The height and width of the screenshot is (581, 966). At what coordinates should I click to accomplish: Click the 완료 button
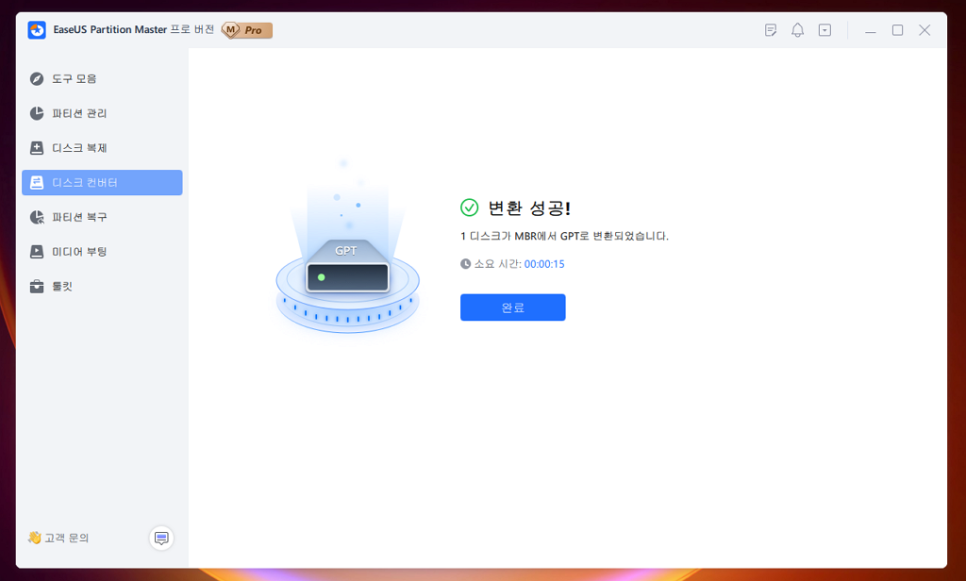[513, 307]
